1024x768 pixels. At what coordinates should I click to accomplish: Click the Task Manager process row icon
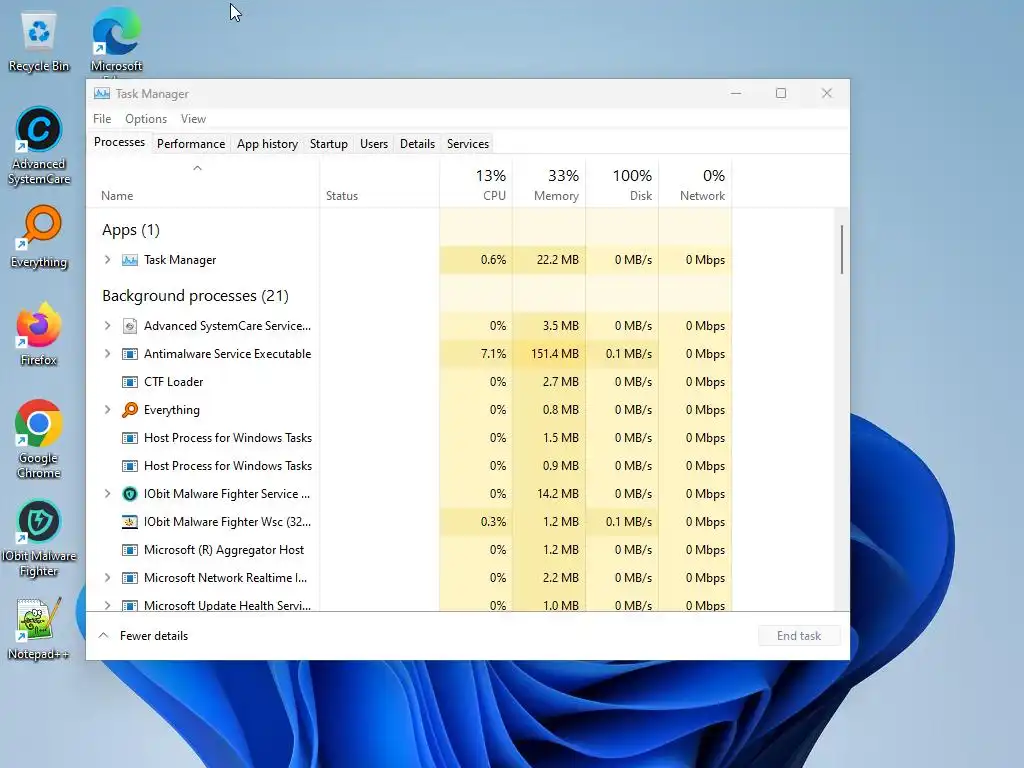(x=130, y=260)
